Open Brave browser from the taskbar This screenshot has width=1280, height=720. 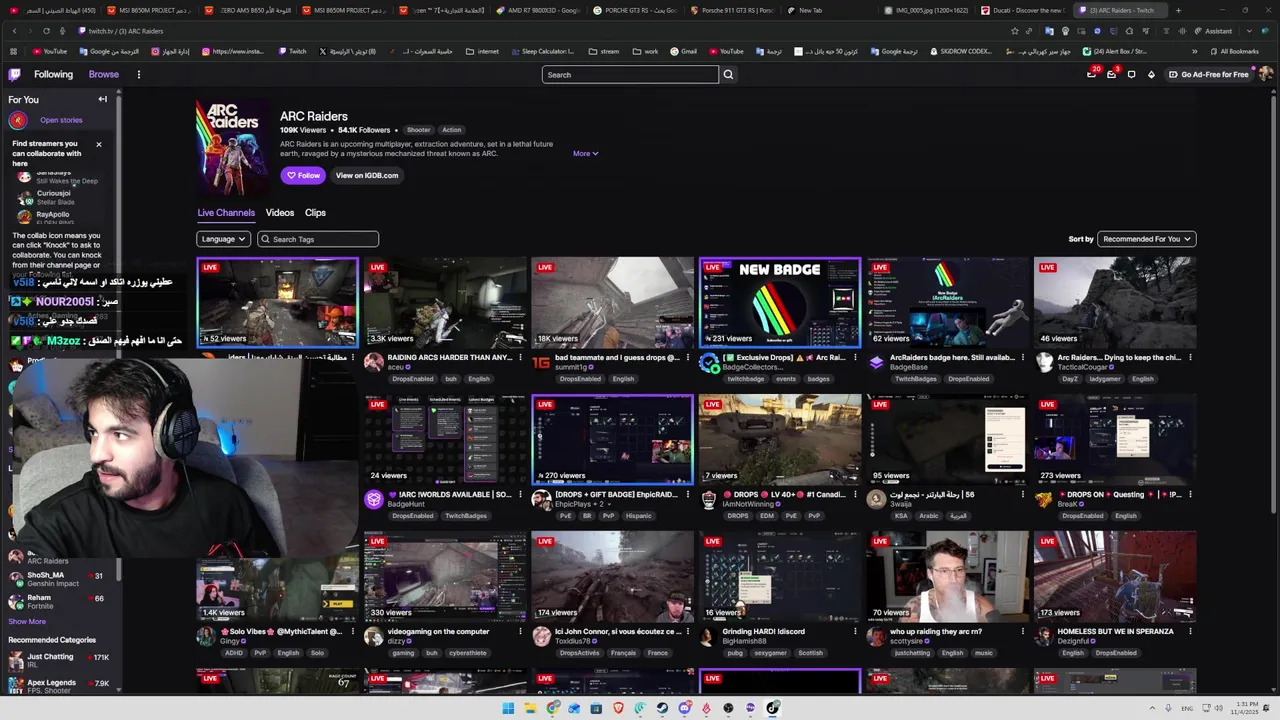(618, 708)
